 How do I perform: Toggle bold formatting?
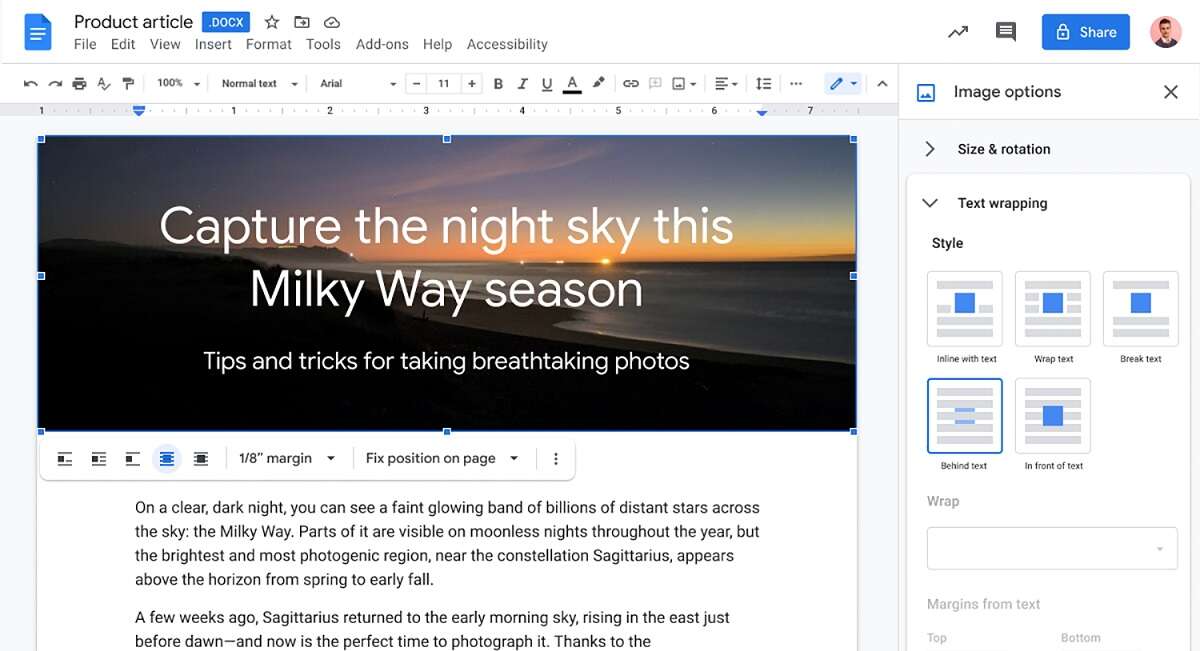(498, 84)
